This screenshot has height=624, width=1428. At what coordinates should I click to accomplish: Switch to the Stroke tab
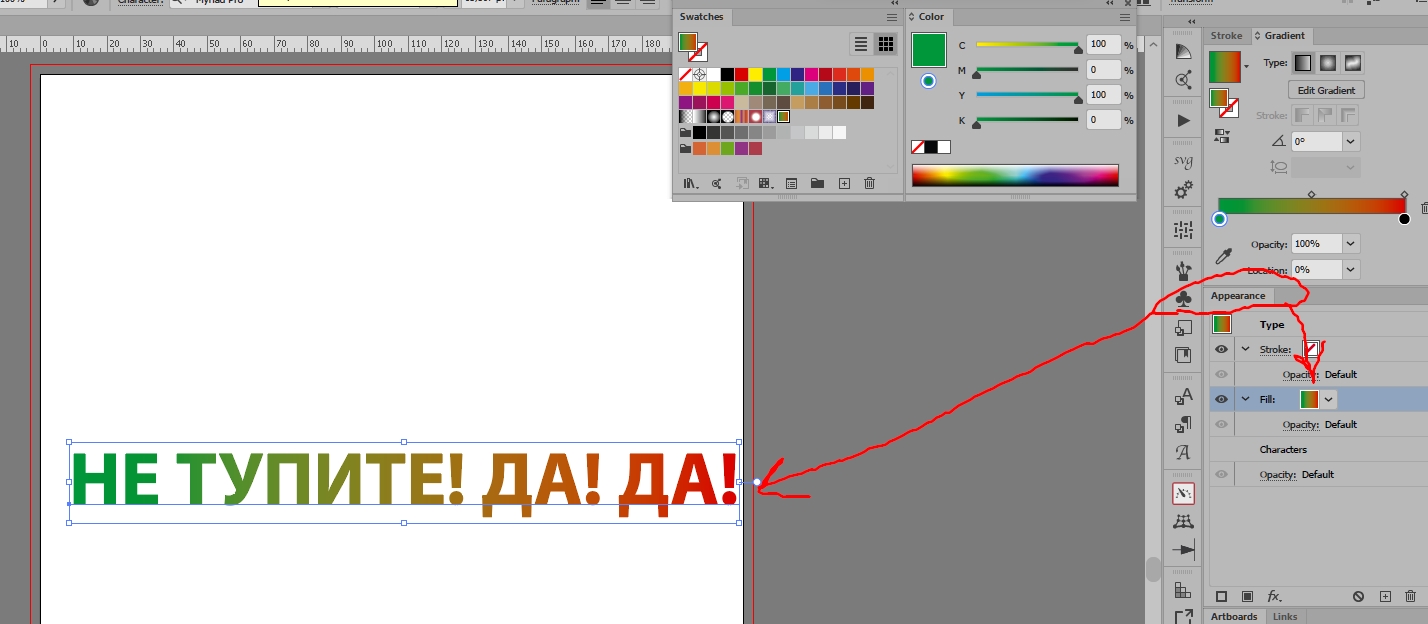pyautogui.click(x=1226, y=35)
